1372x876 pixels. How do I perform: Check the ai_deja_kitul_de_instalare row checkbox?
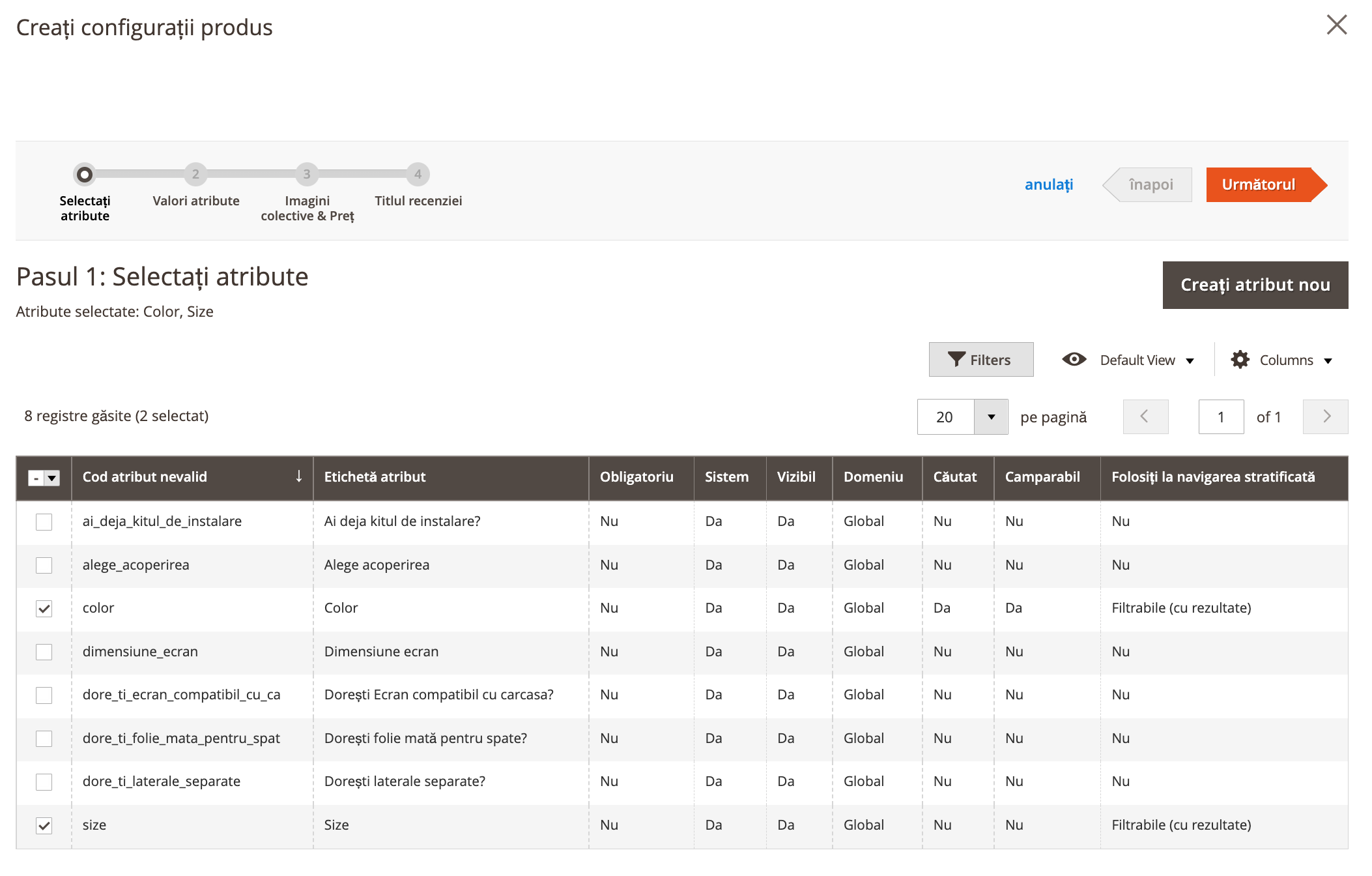tap(44, 521)
